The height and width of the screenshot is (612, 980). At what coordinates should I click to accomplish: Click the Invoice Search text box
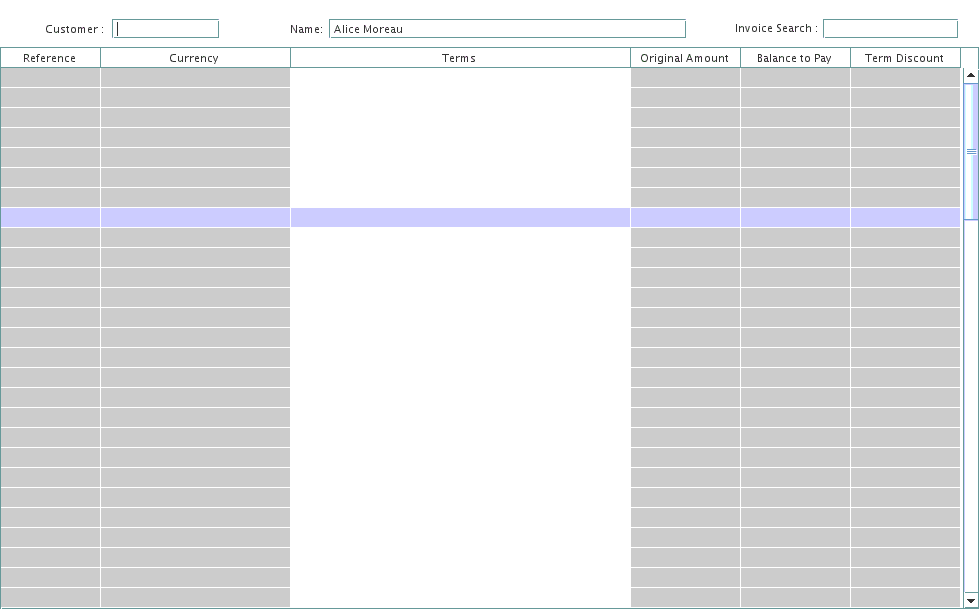pos(890,29)
